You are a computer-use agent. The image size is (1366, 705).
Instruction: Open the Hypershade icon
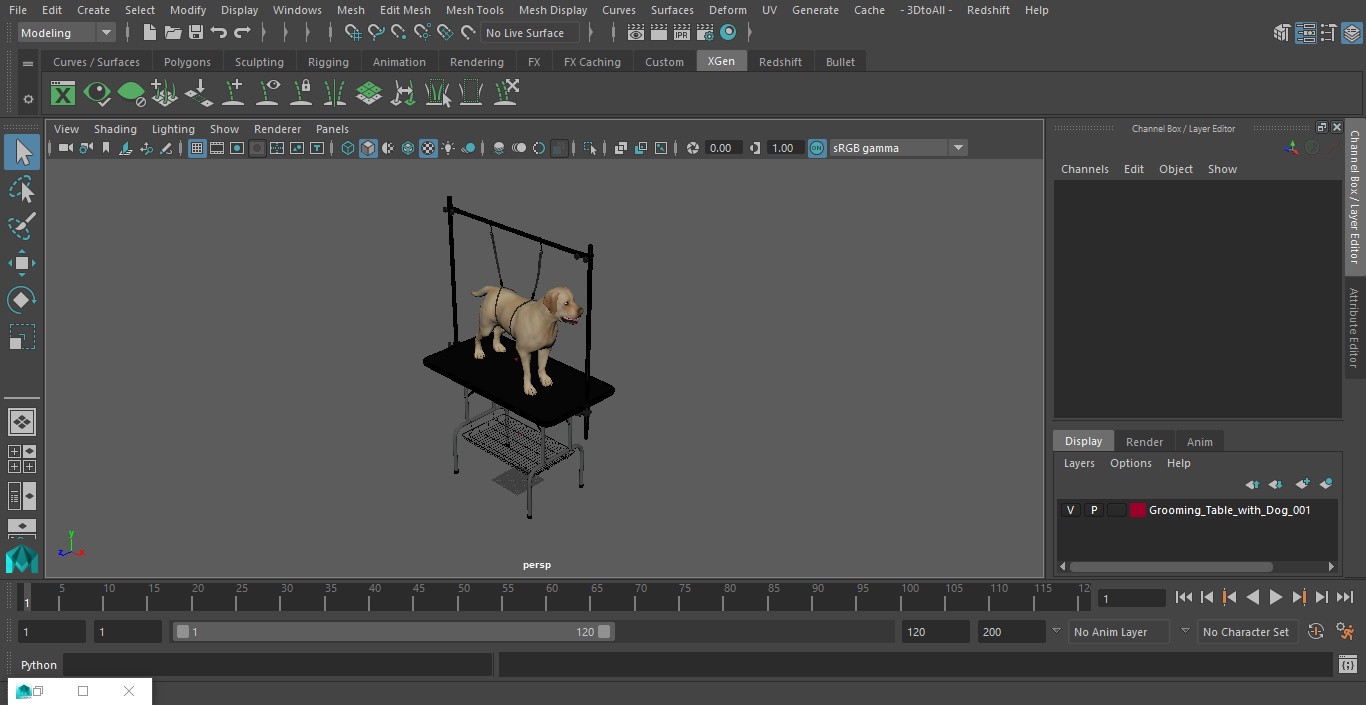click(x=728, y=33)
